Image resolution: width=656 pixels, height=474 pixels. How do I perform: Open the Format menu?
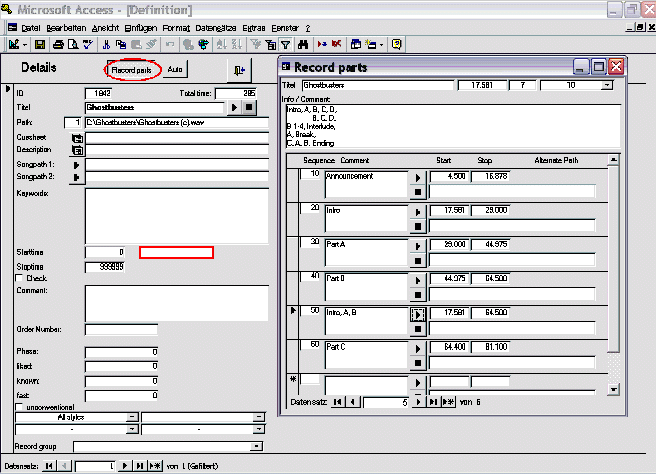[x=176, y=28]
